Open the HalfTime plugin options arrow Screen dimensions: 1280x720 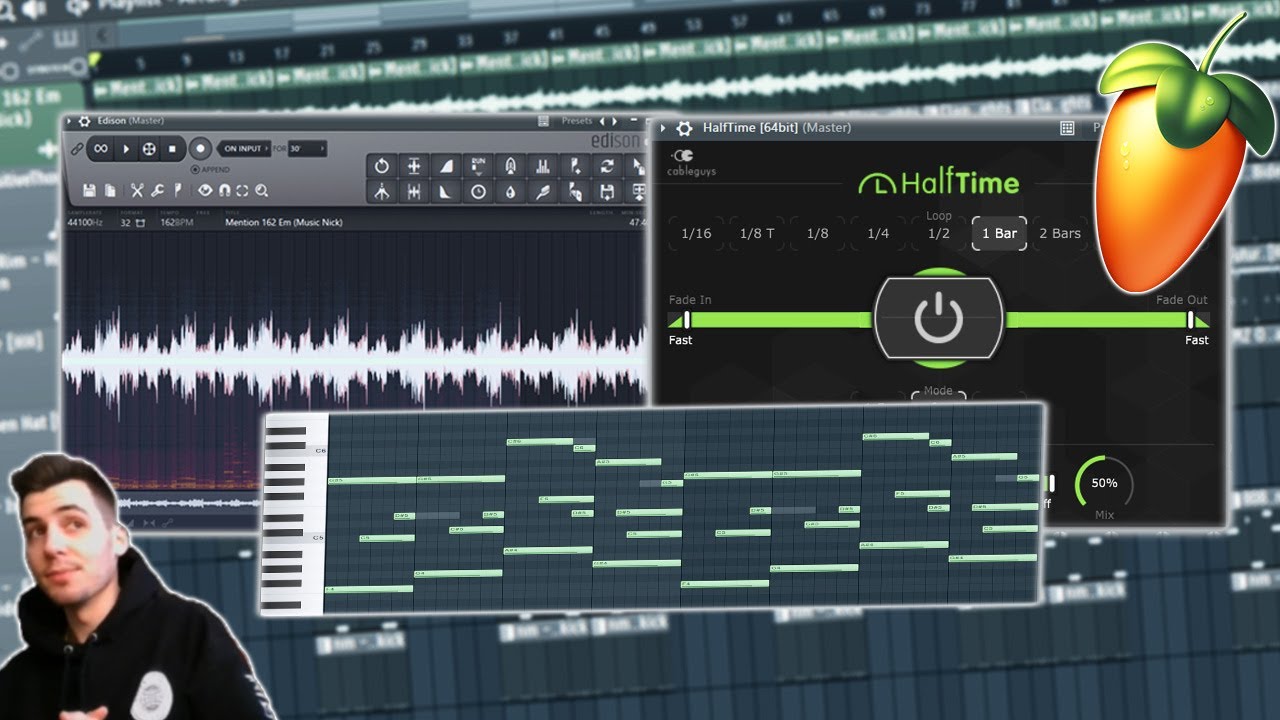pos(664,128)
